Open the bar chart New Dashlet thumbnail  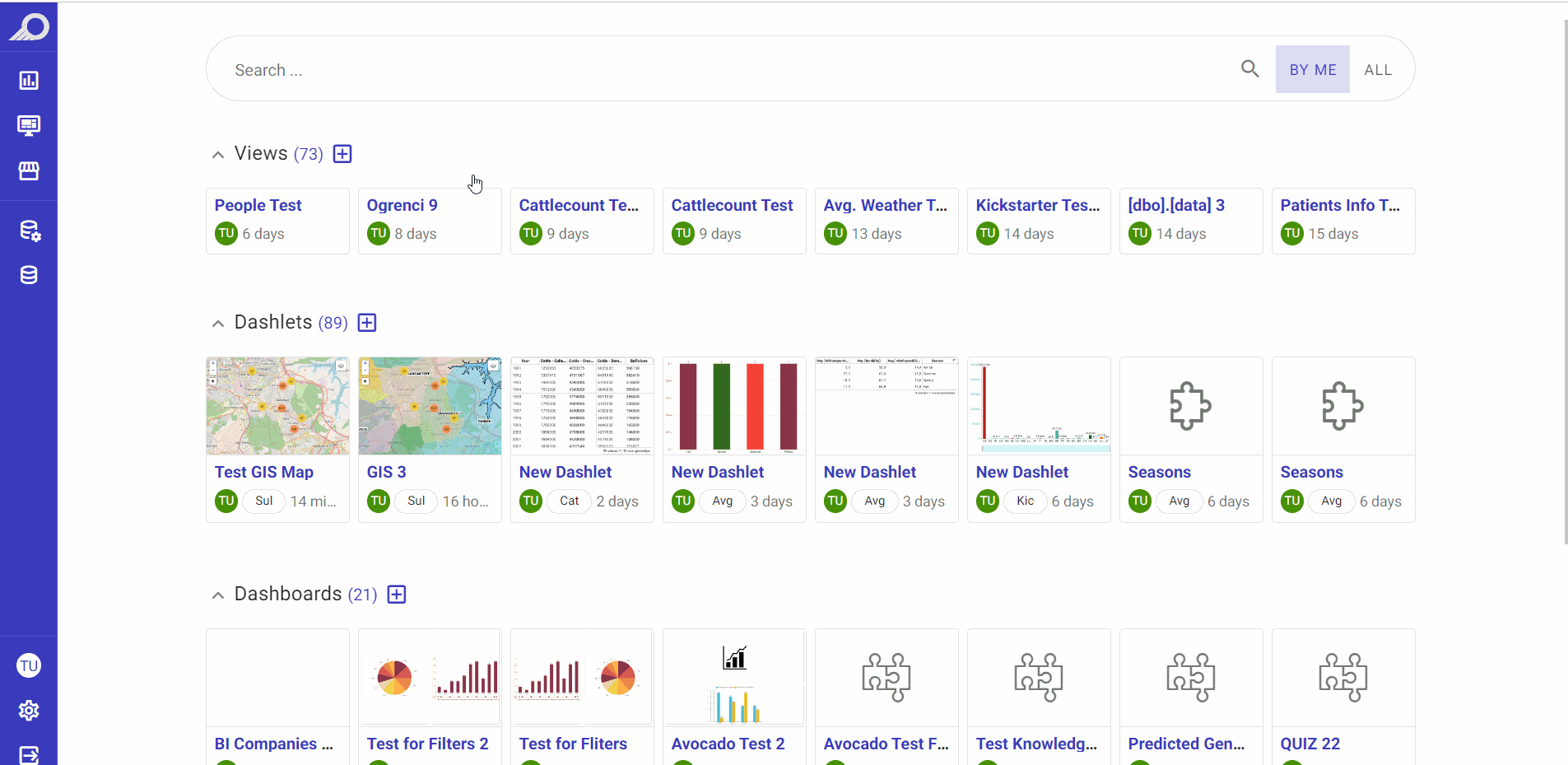coord(734,406)
